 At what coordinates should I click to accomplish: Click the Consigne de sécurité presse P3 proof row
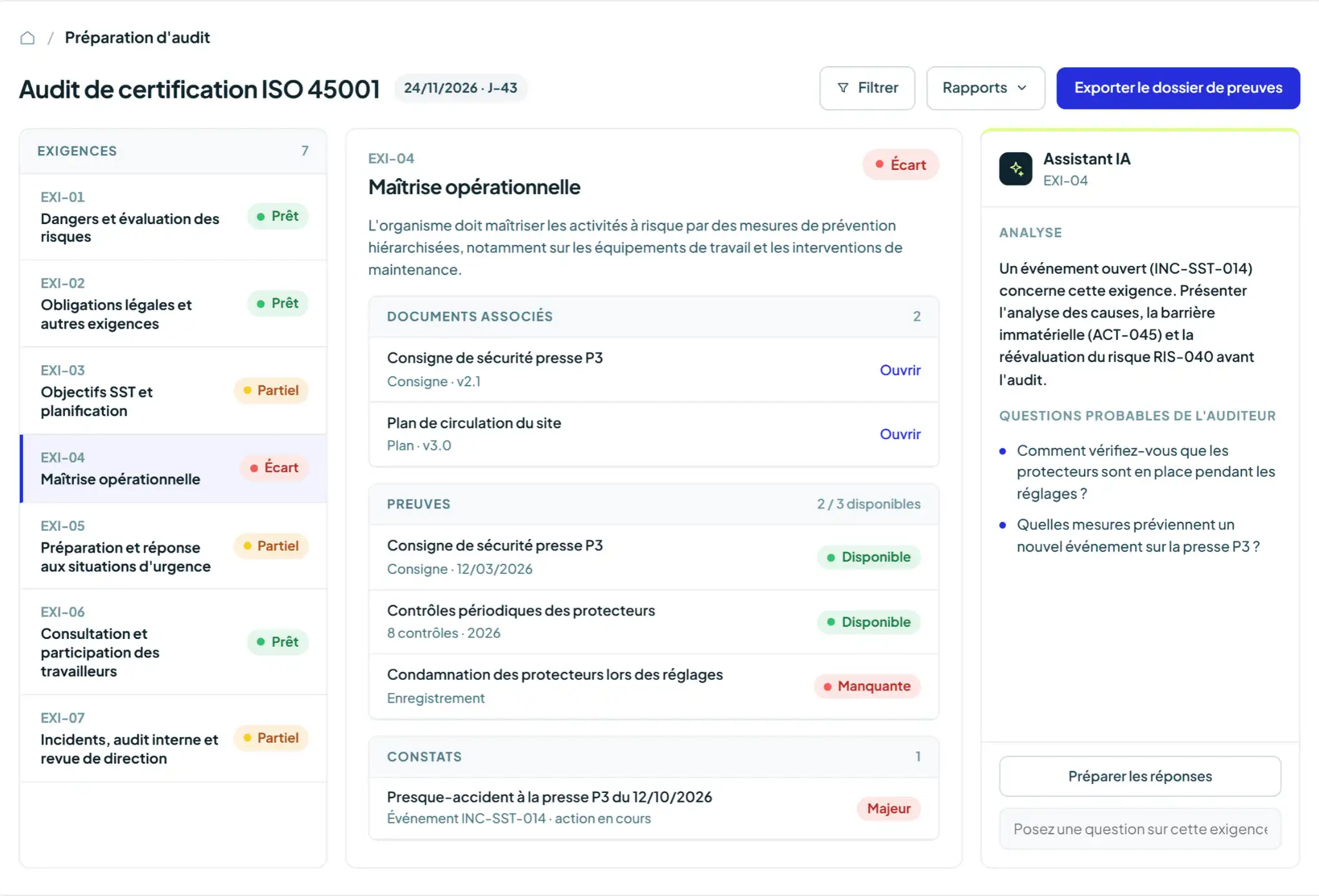(653, 558)
